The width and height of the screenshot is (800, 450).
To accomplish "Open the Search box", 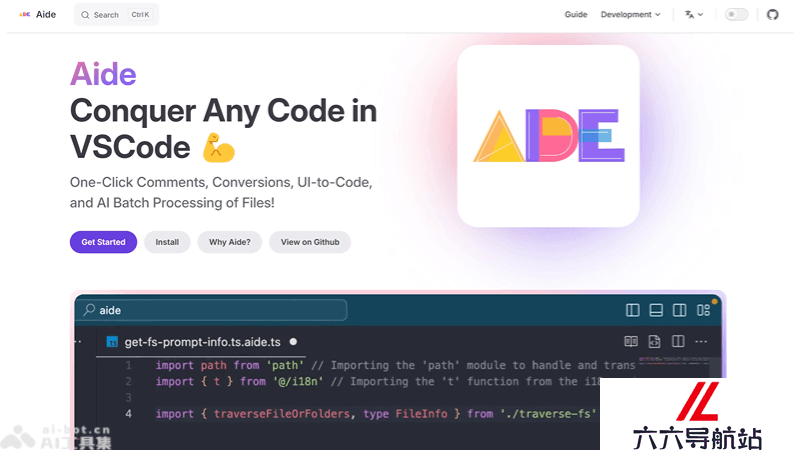I will coord(116,14).
